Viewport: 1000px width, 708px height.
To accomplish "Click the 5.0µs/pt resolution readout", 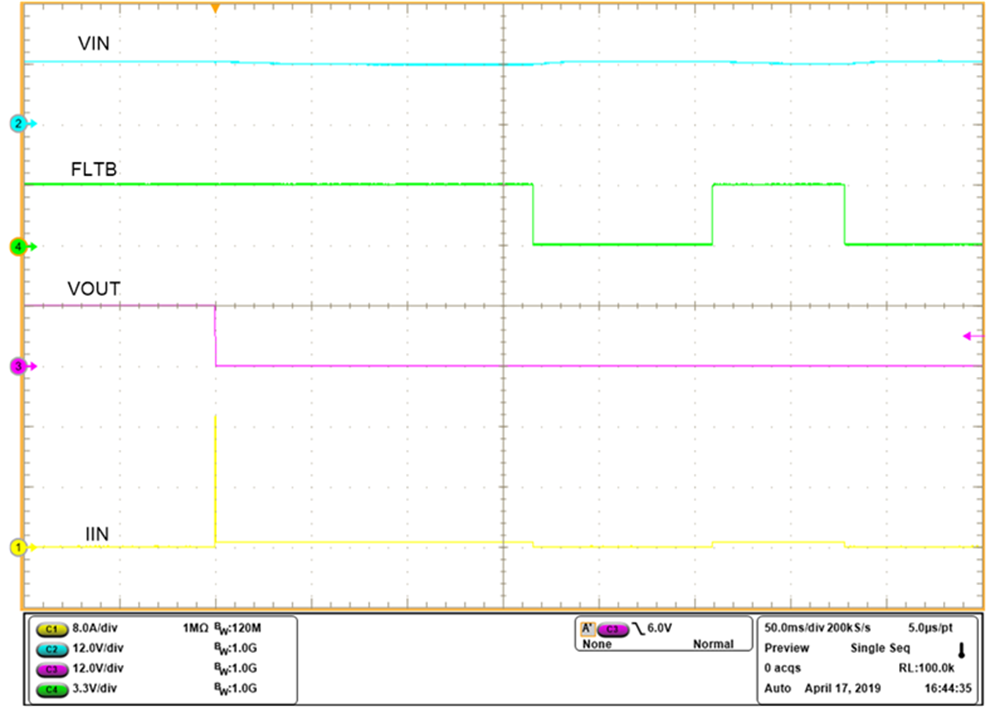I will [930, 628].
